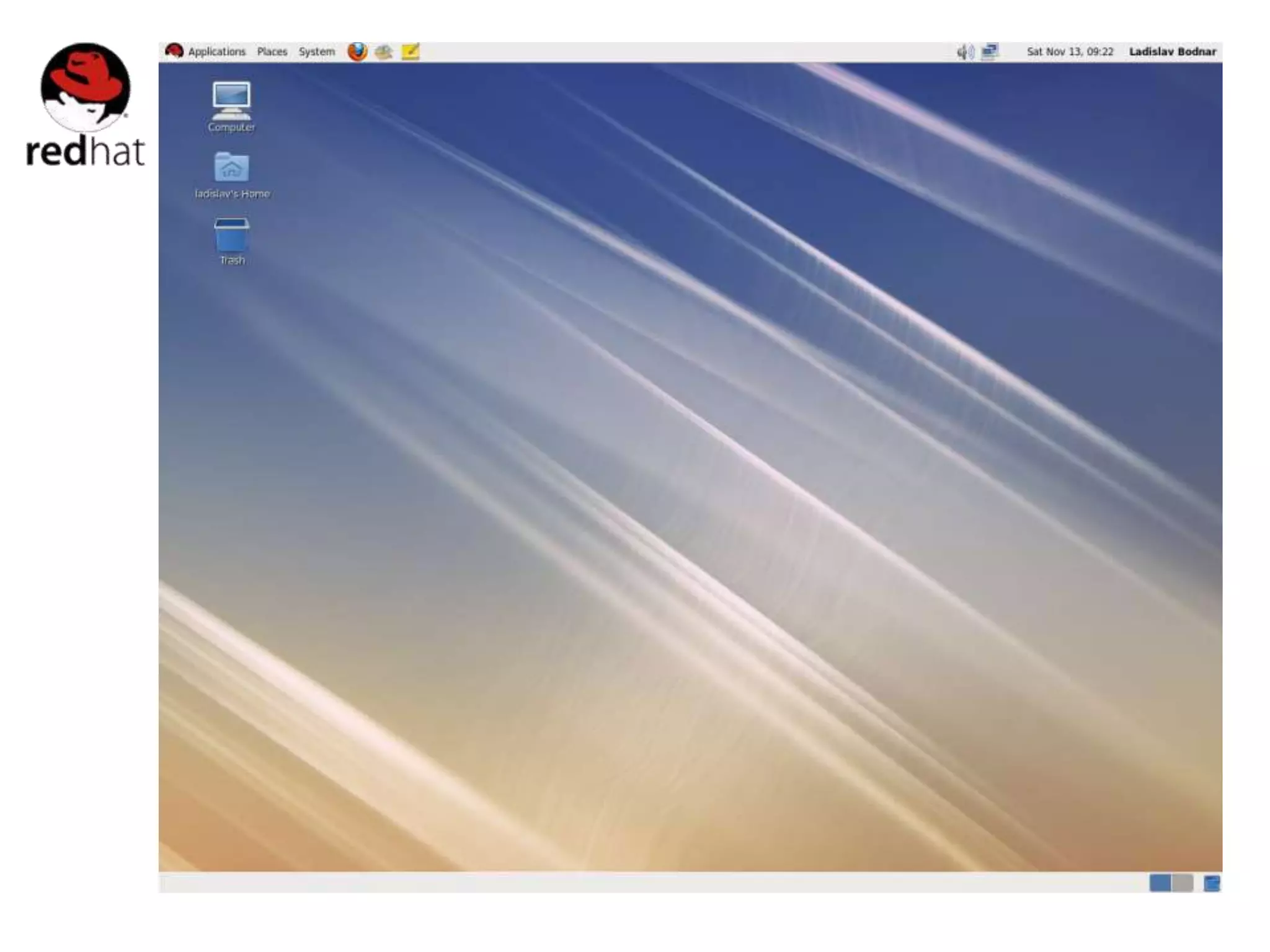Click the red hat logo in panel
The width and height of the screenshot is (1270, 952).
pyautogui.click(x=174, y=51)
